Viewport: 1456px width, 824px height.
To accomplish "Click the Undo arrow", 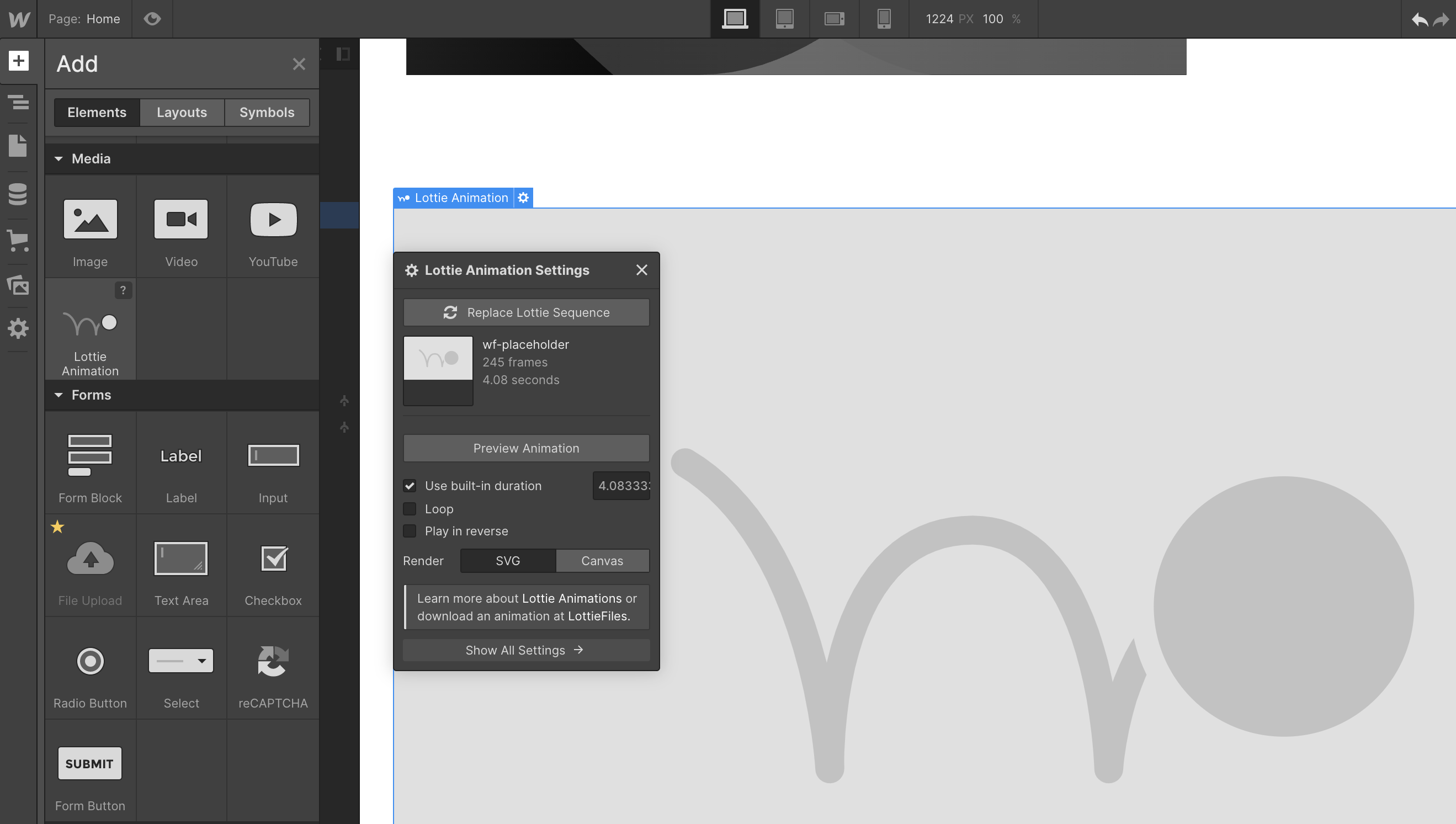I will (x=1420, y=20).
